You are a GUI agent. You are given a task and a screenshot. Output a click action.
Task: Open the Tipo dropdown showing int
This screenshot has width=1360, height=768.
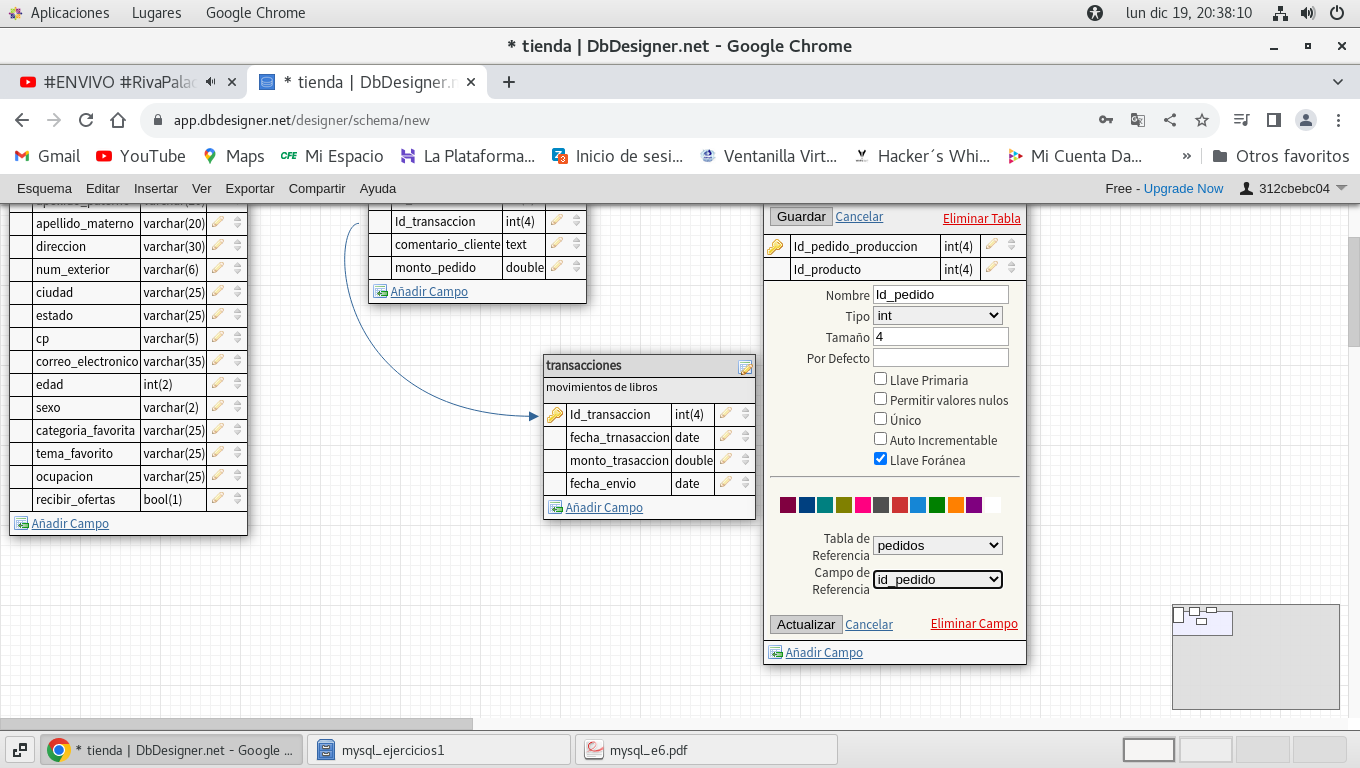click(x=937, y=316)
